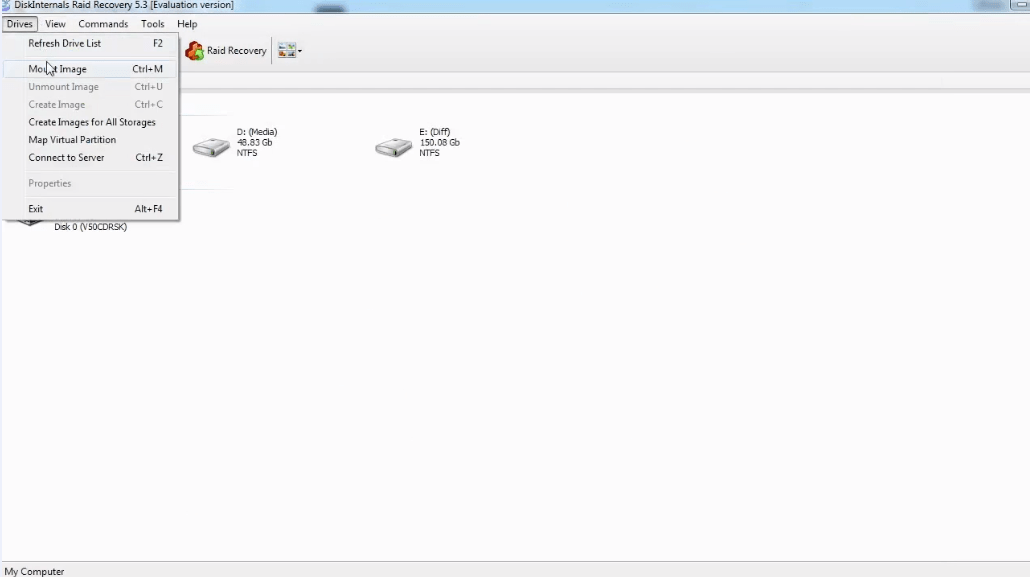Image resolution: width=1030 pixels, height=577 pixels.
Task: Select the D: (Media) drive icon
Action: 211,148
